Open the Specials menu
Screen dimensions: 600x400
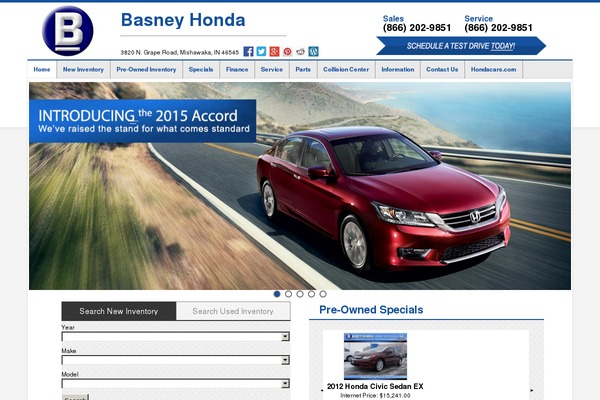201,70
